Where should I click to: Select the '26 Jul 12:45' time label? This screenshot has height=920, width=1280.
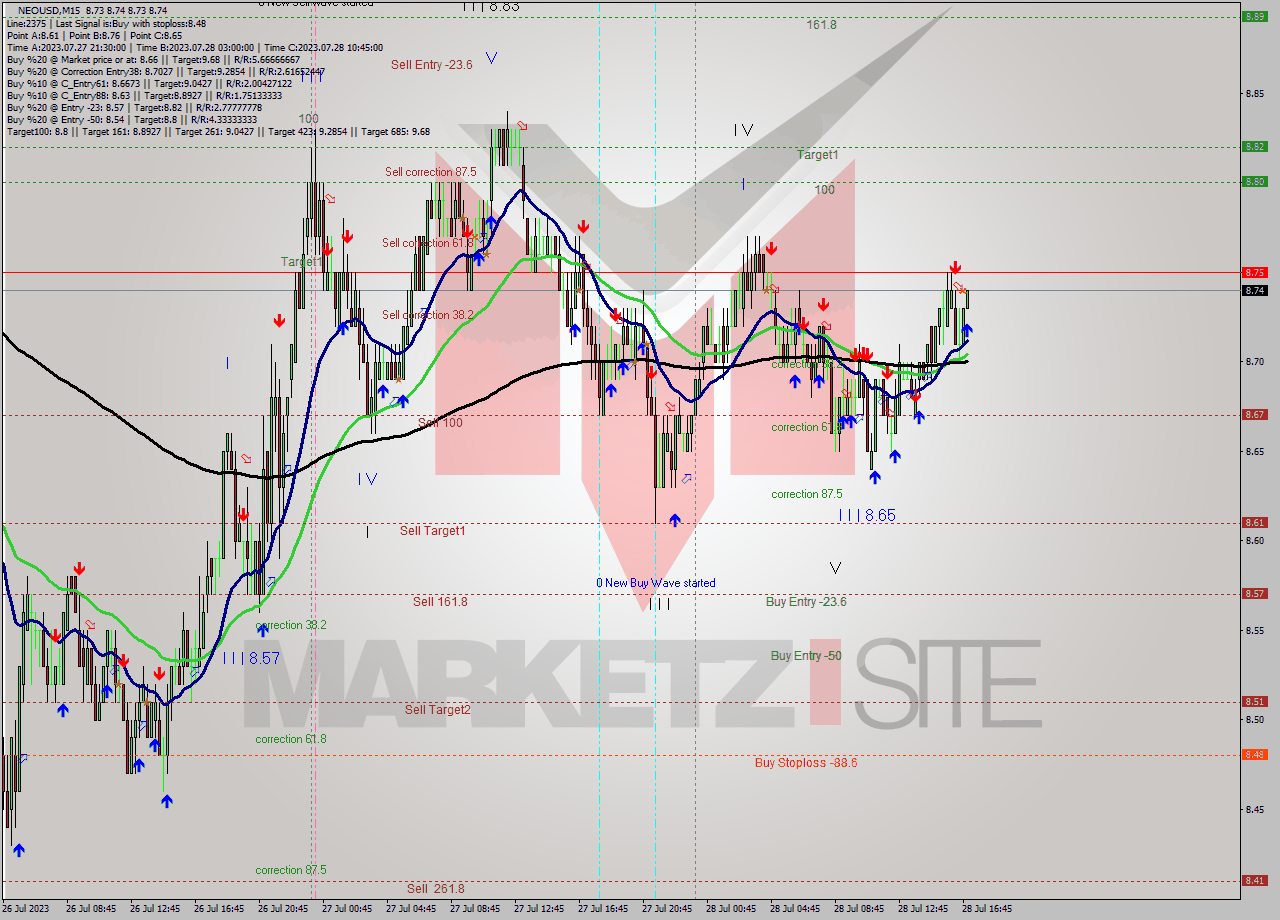click(155, 909)
